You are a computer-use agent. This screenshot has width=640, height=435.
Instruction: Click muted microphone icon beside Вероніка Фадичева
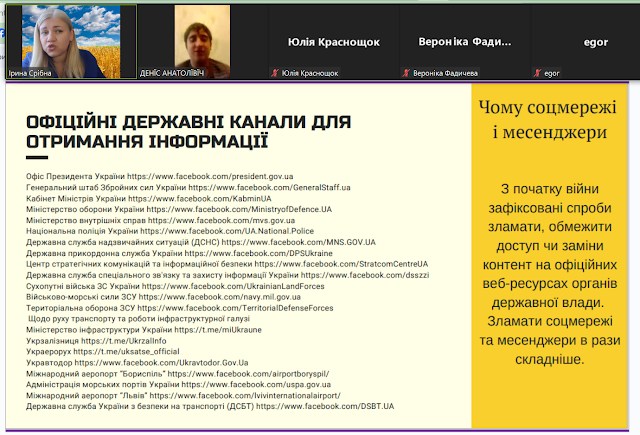[406, 73]
